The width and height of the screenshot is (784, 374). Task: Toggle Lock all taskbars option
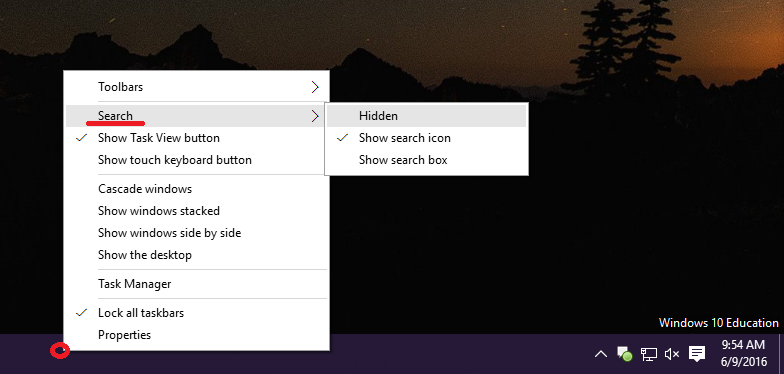coord(196,313)
